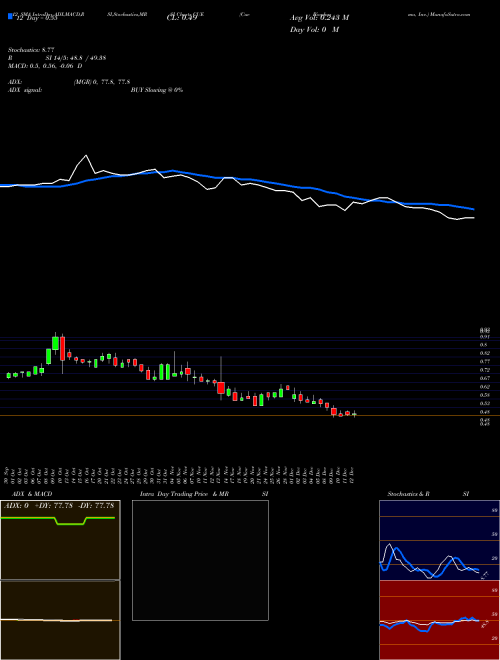Screen dimensions: 500x660
Task: Click the 0.62 price axis label
Action: tap(485, 386)
